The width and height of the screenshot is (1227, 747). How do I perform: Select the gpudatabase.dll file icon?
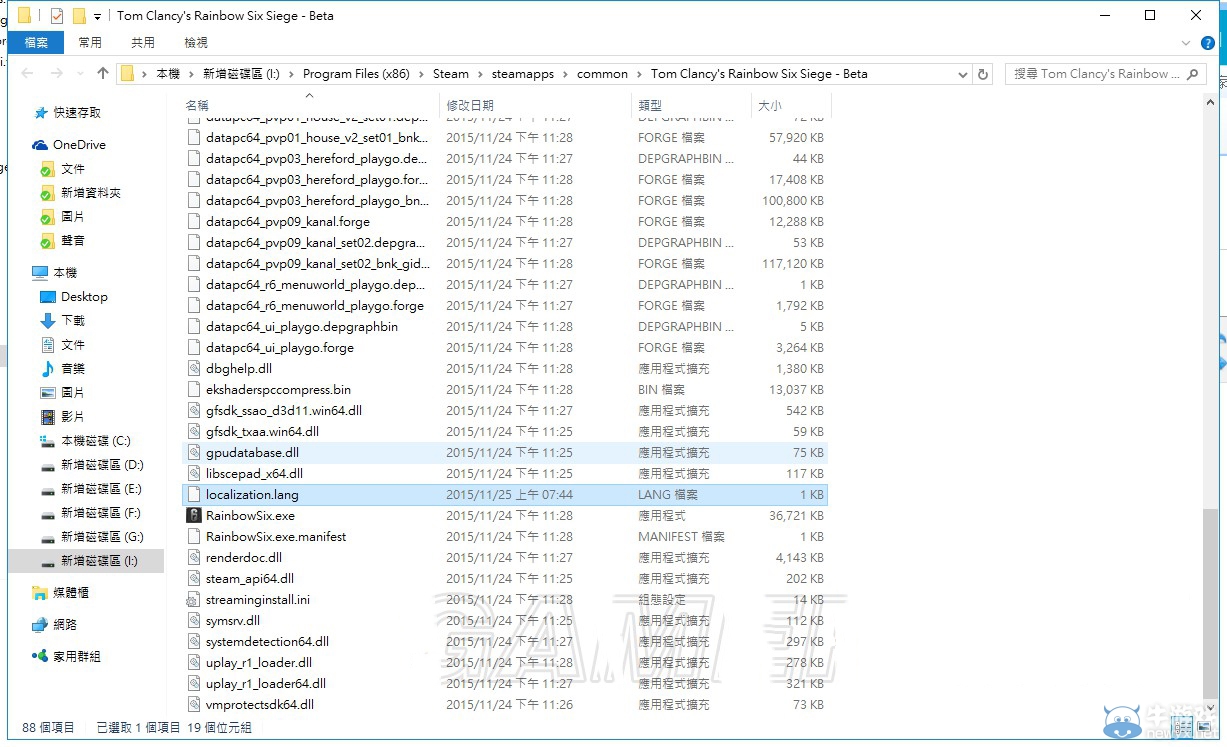click(x=194, y=453)
